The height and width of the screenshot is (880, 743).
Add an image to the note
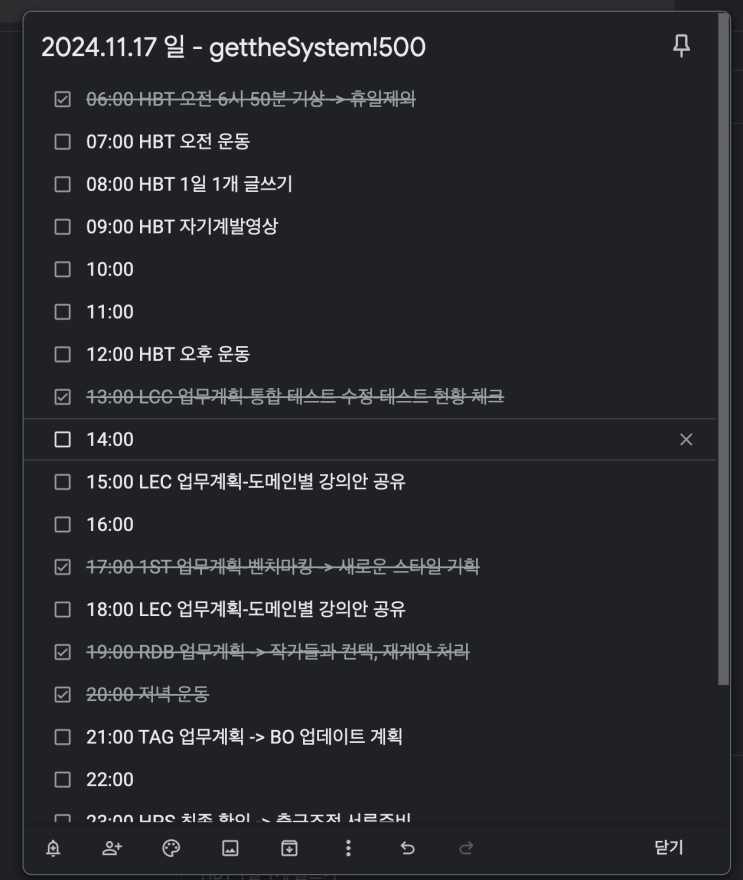point(230,848)
